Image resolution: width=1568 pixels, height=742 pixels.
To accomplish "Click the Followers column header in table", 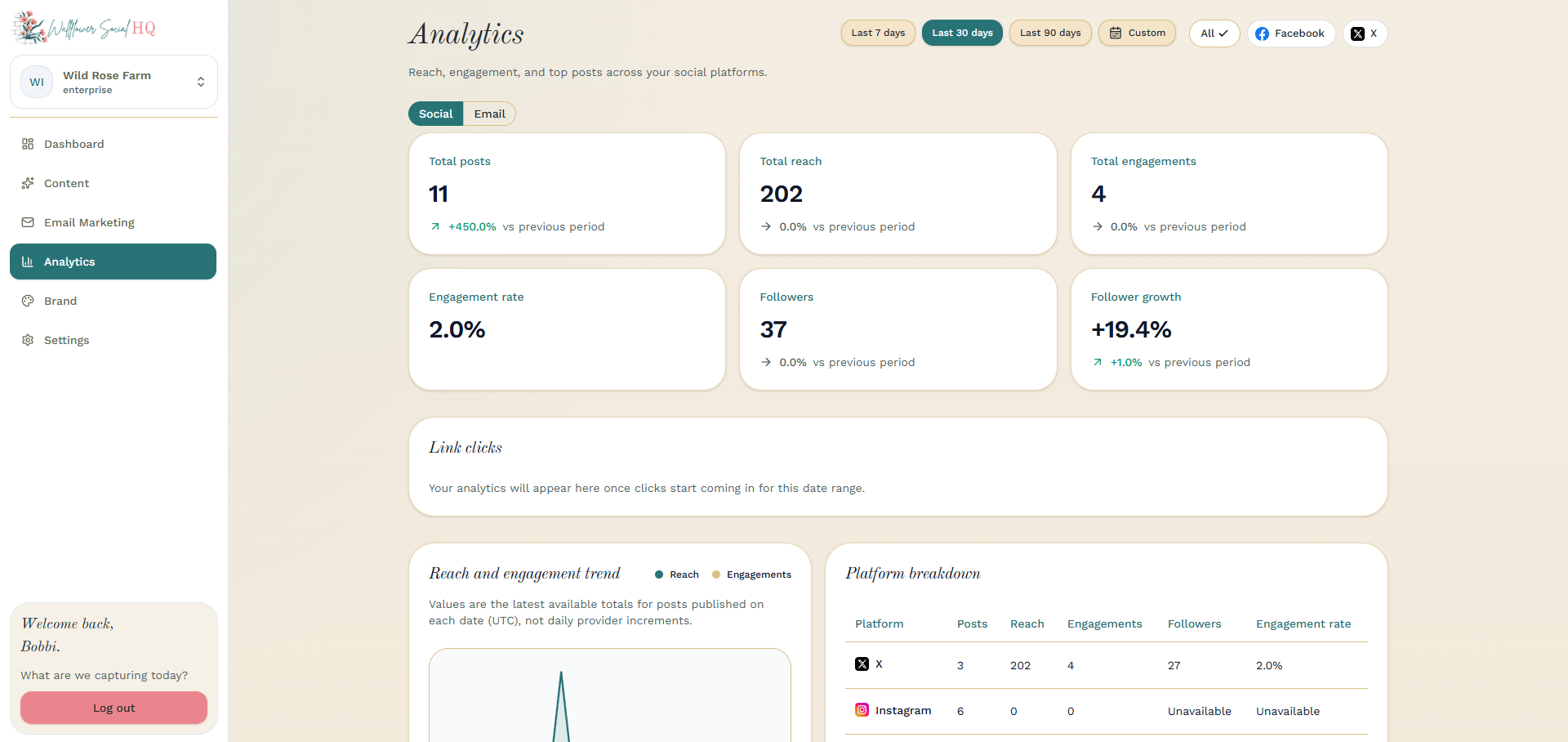I will coord(1195,624).
